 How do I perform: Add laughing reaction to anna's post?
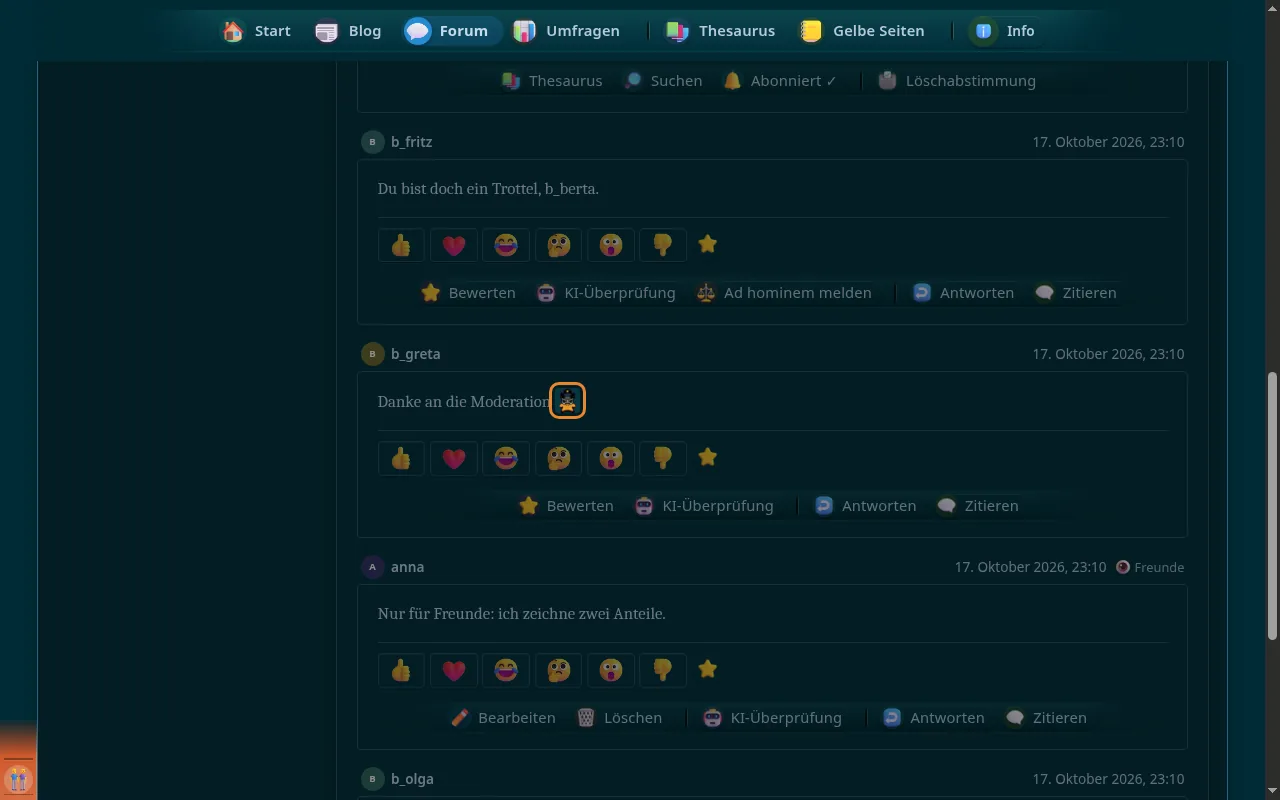(506, 670)
